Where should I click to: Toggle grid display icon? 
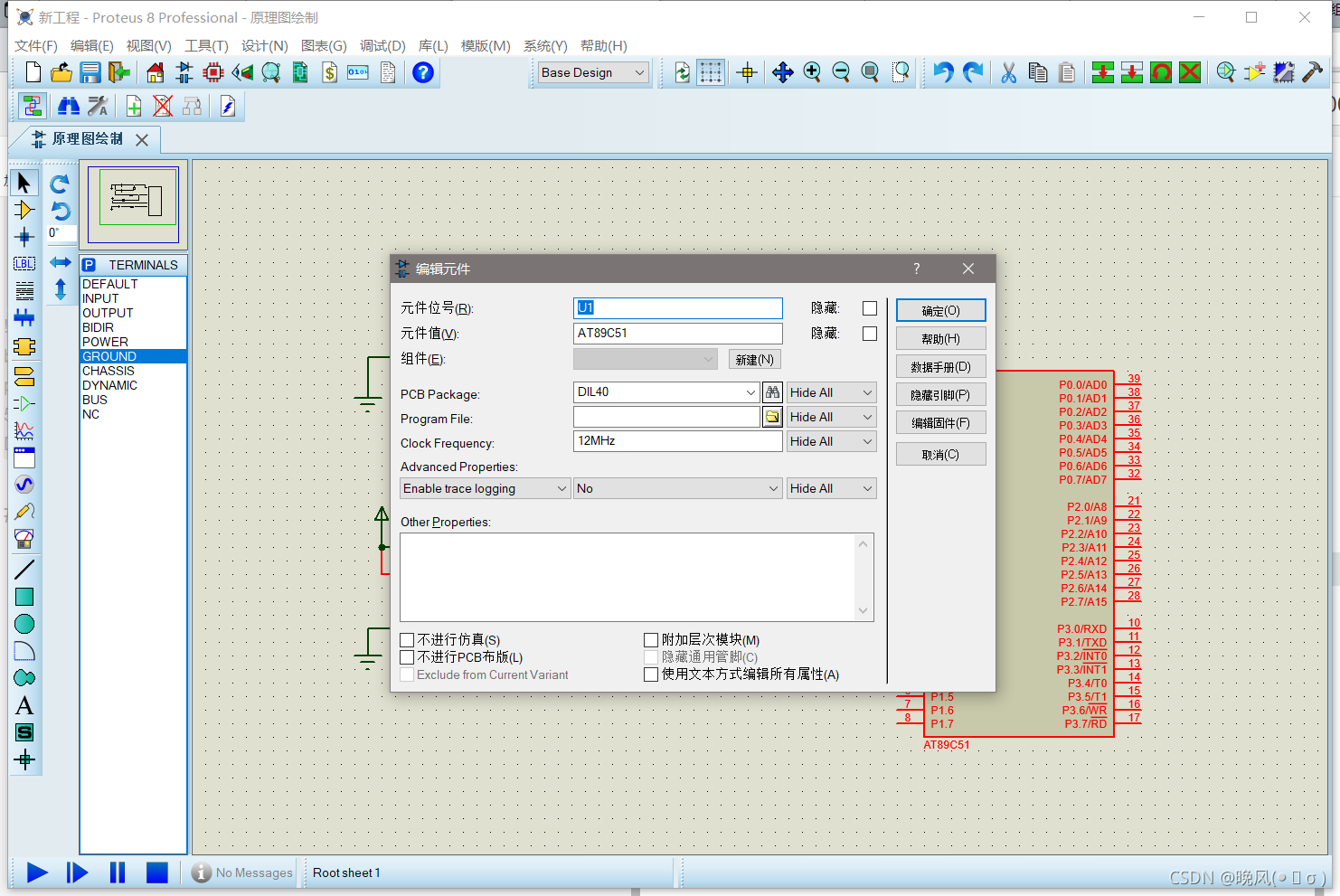tap(711, 72)
